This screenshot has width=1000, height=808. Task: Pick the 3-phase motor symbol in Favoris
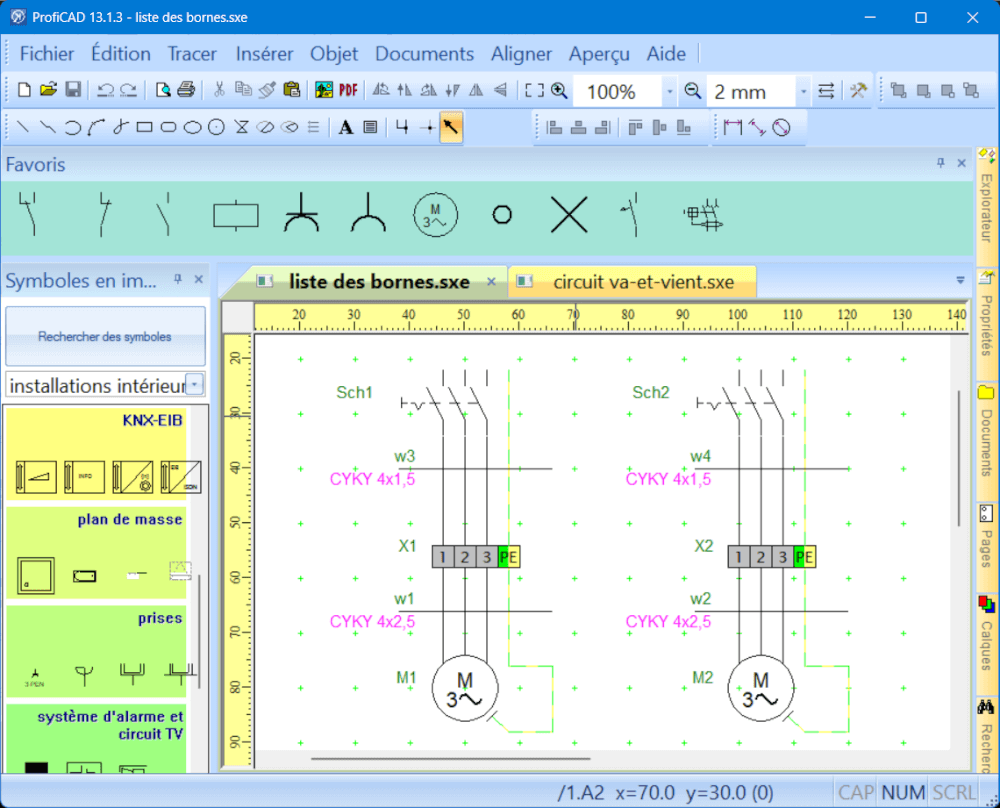(x=435, y=215)
